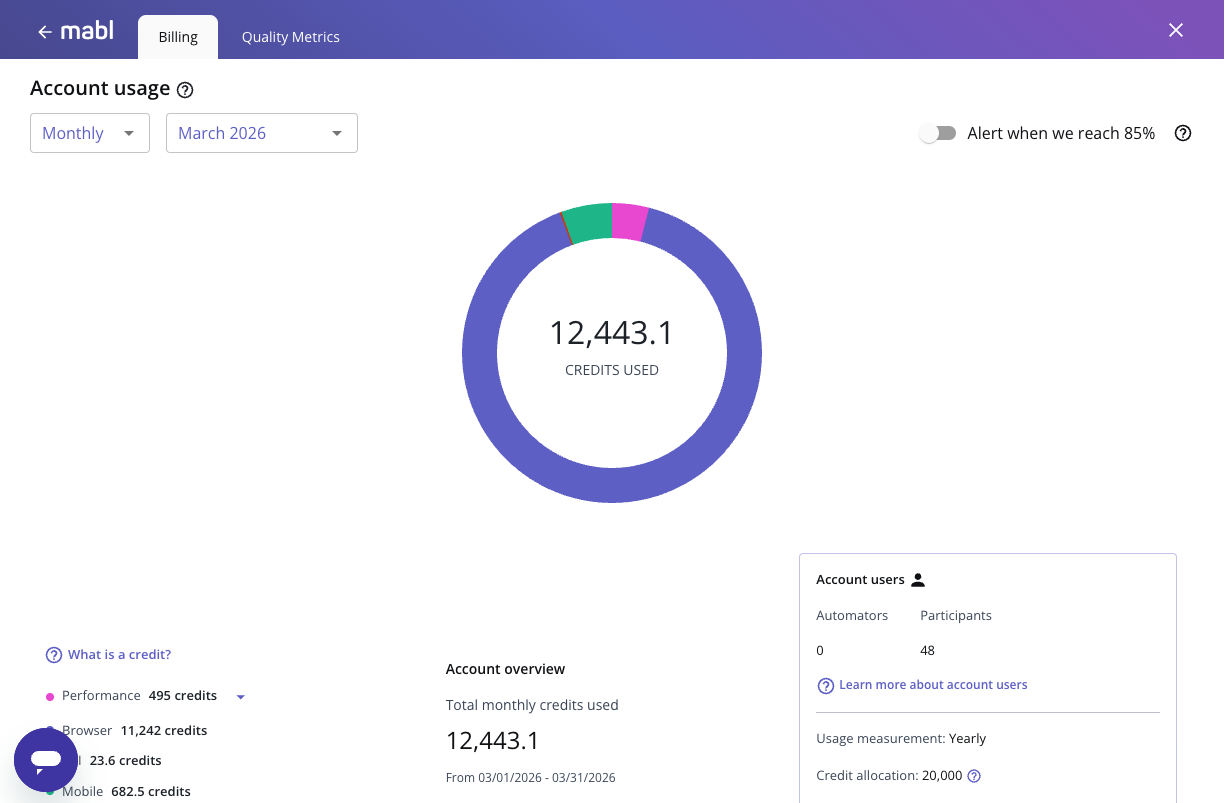This screenshot has height=803, width=1224.
Task: Click the help icon before Learn more about account users
Action: 826,685
